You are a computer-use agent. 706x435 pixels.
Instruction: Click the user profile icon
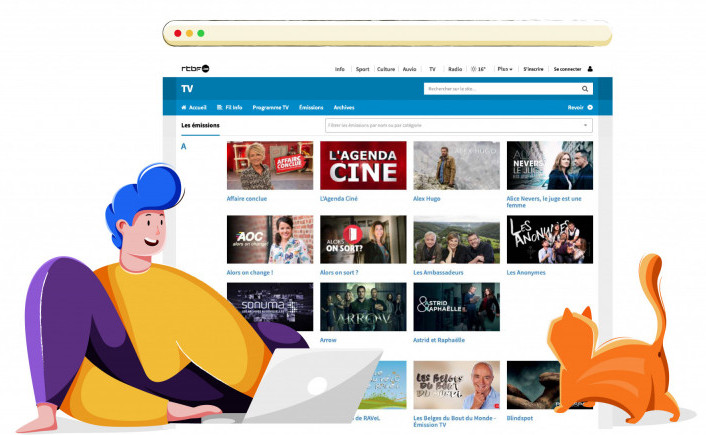(590, 69)
